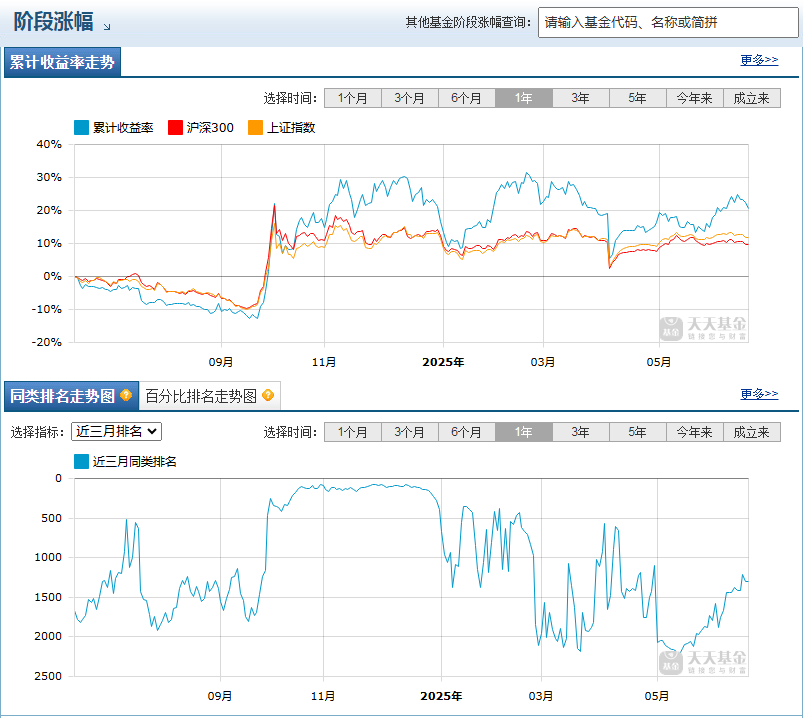
Task: Click the 近三月同类排名 legend label
Action: (x=135, y=461)
